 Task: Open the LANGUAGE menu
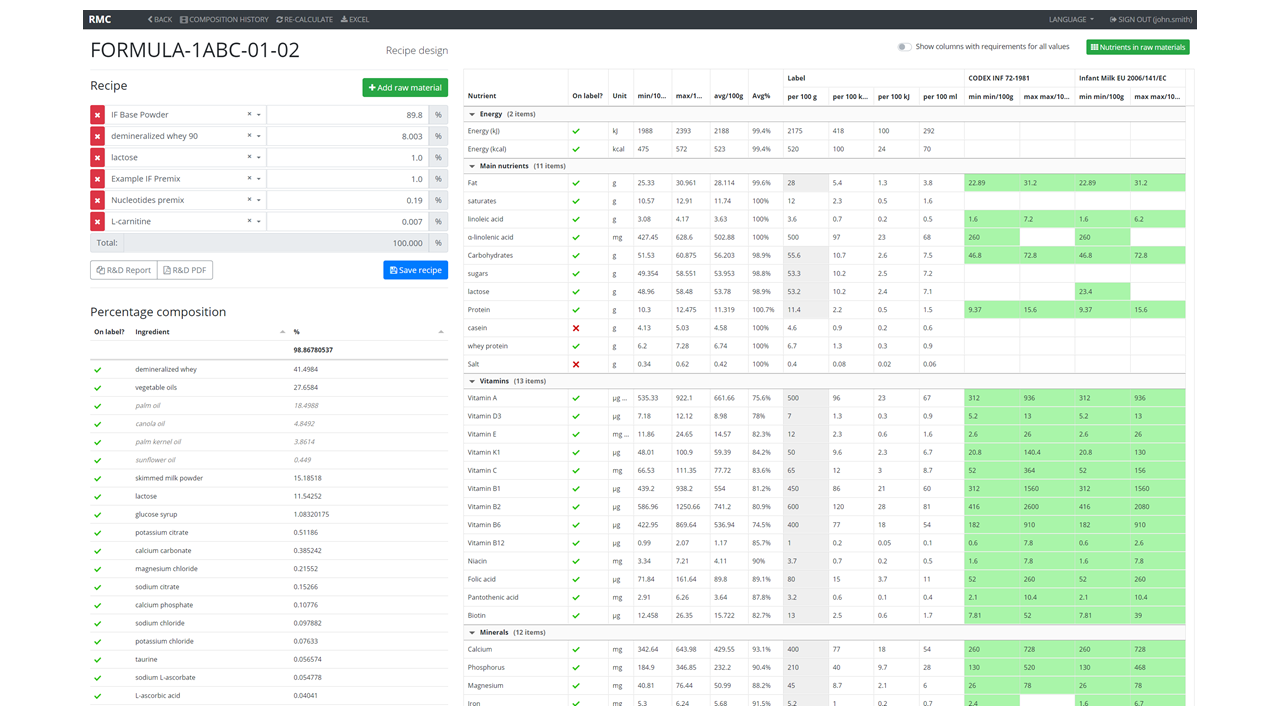click(1071, 19)
